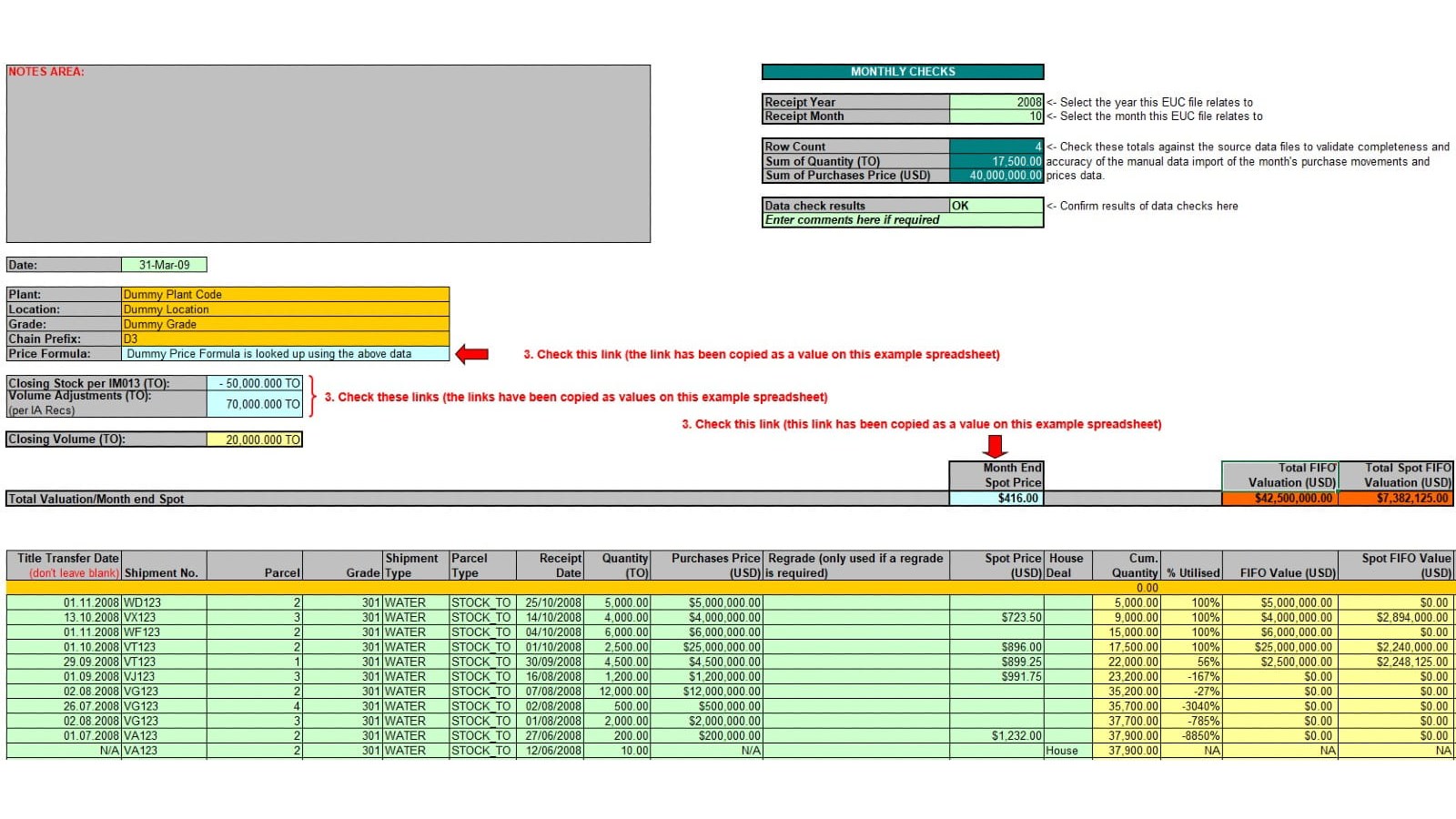The image size is (1456, 819).
Task: Select the Total Spot FIFO Valuation cell $7,382,125.00
Action: point(1396,499)
